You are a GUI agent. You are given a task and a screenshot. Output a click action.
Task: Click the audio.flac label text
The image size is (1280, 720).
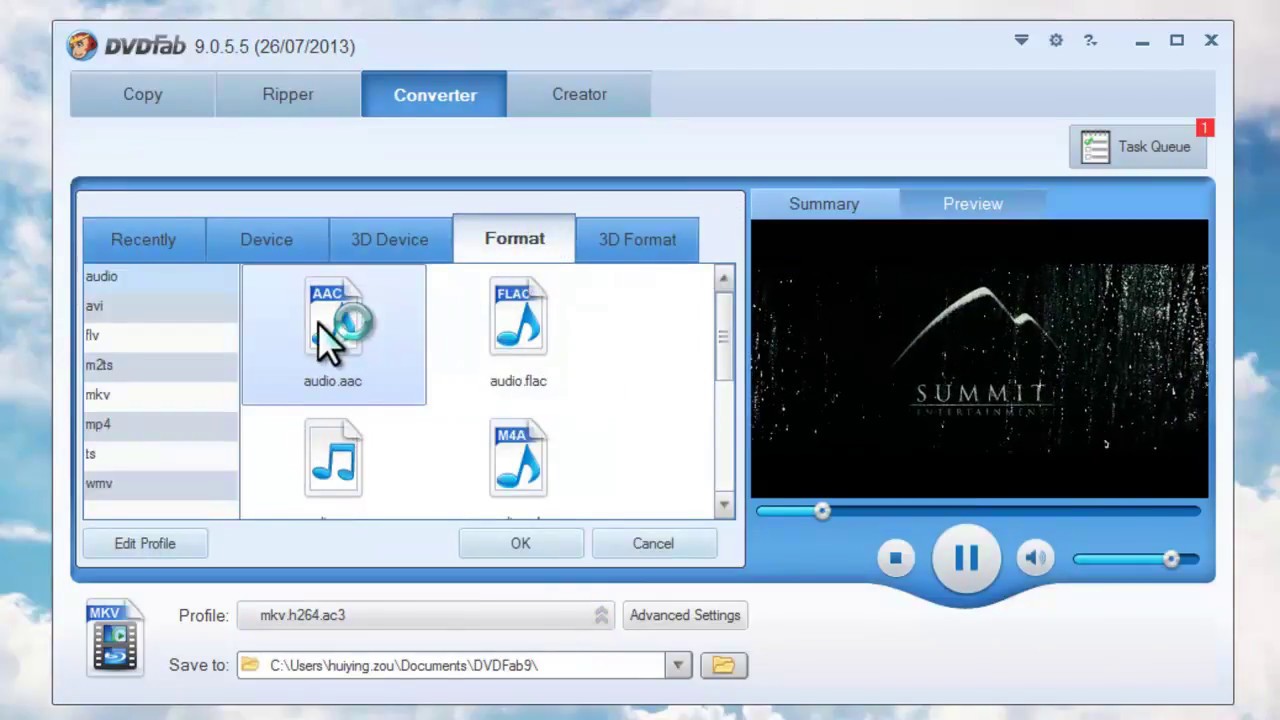point(518,381)
